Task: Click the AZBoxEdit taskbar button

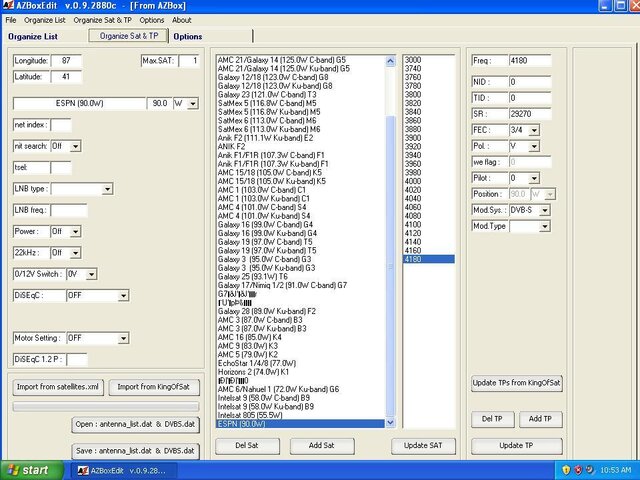Action: coord(124,471)
